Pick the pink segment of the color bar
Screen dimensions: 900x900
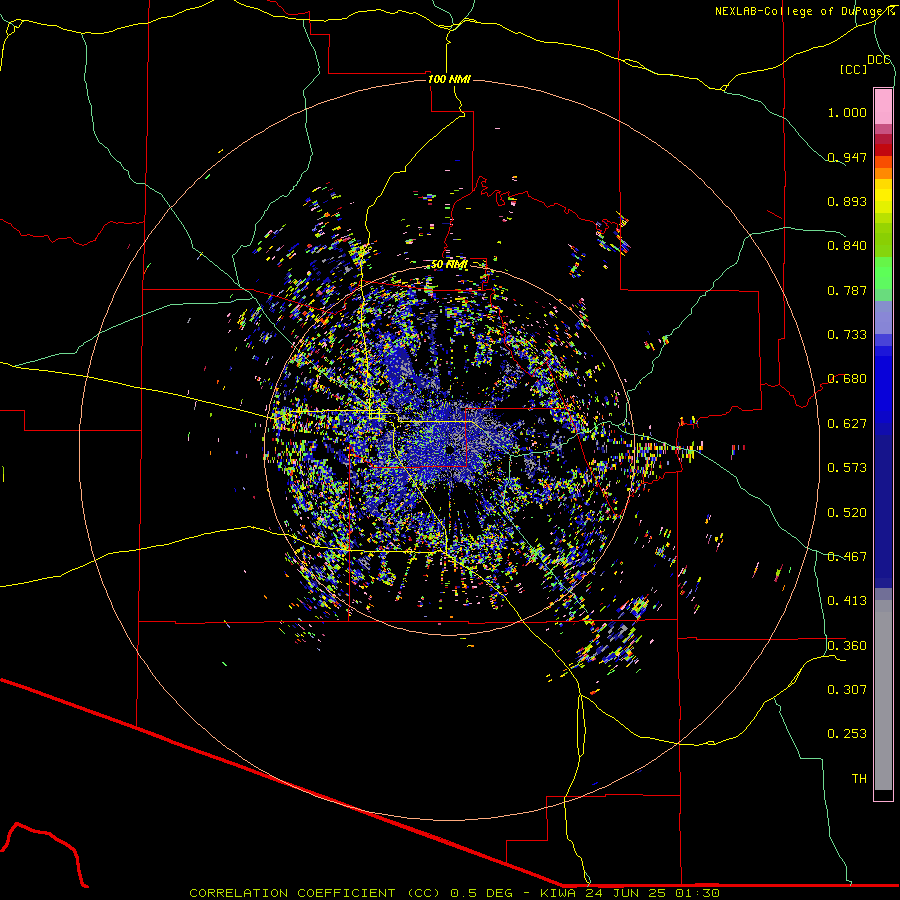point(883,106)
